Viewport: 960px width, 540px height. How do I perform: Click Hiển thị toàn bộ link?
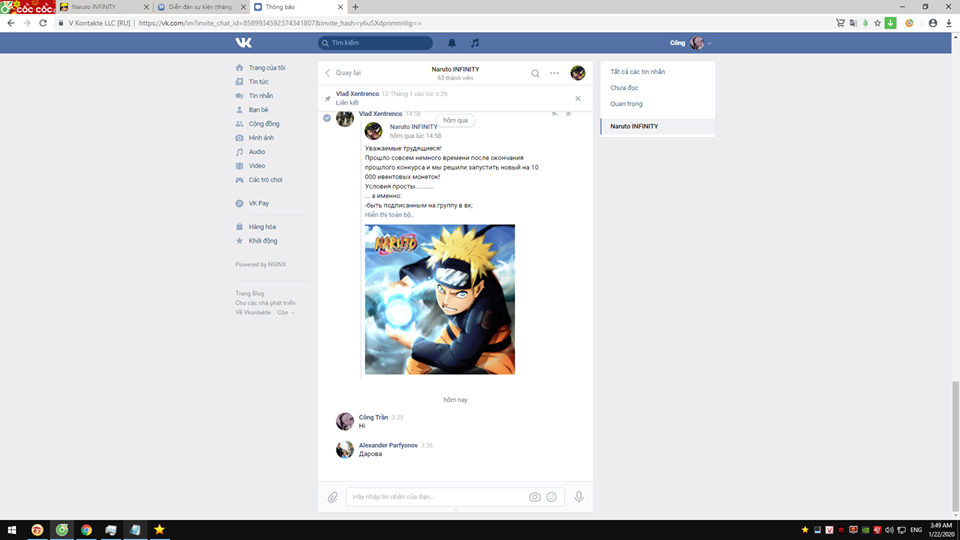pyautogui.click(x=389, y=215)
